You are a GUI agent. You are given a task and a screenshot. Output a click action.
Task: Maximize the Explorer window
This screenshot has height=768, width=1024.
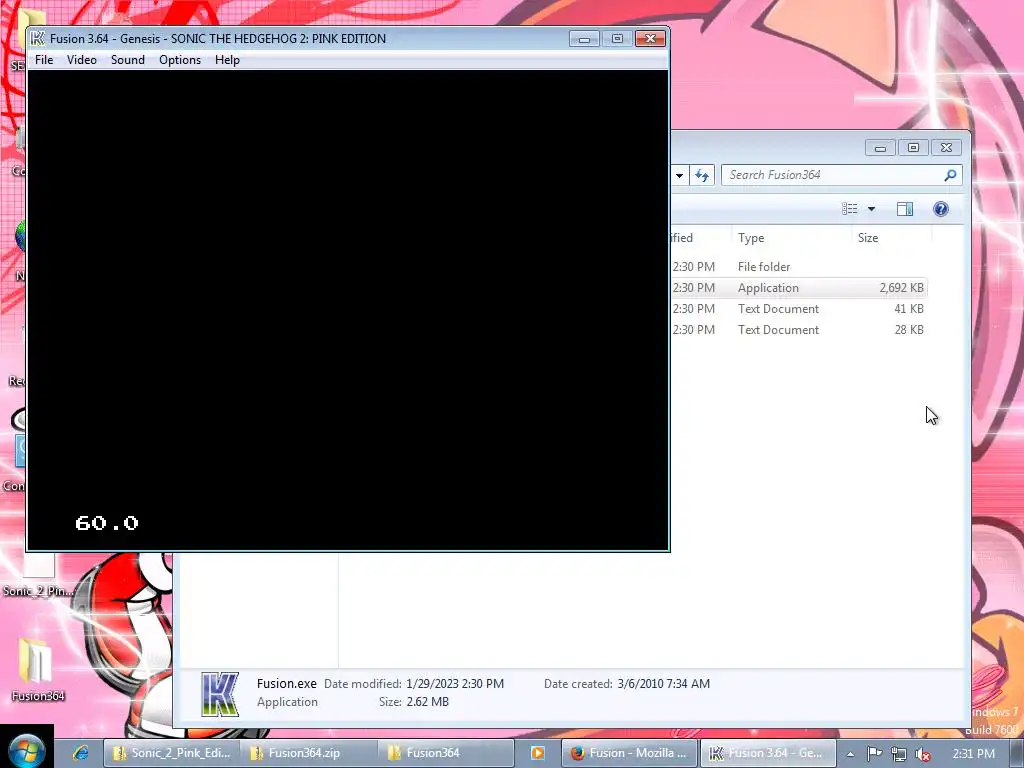point(913,148)
